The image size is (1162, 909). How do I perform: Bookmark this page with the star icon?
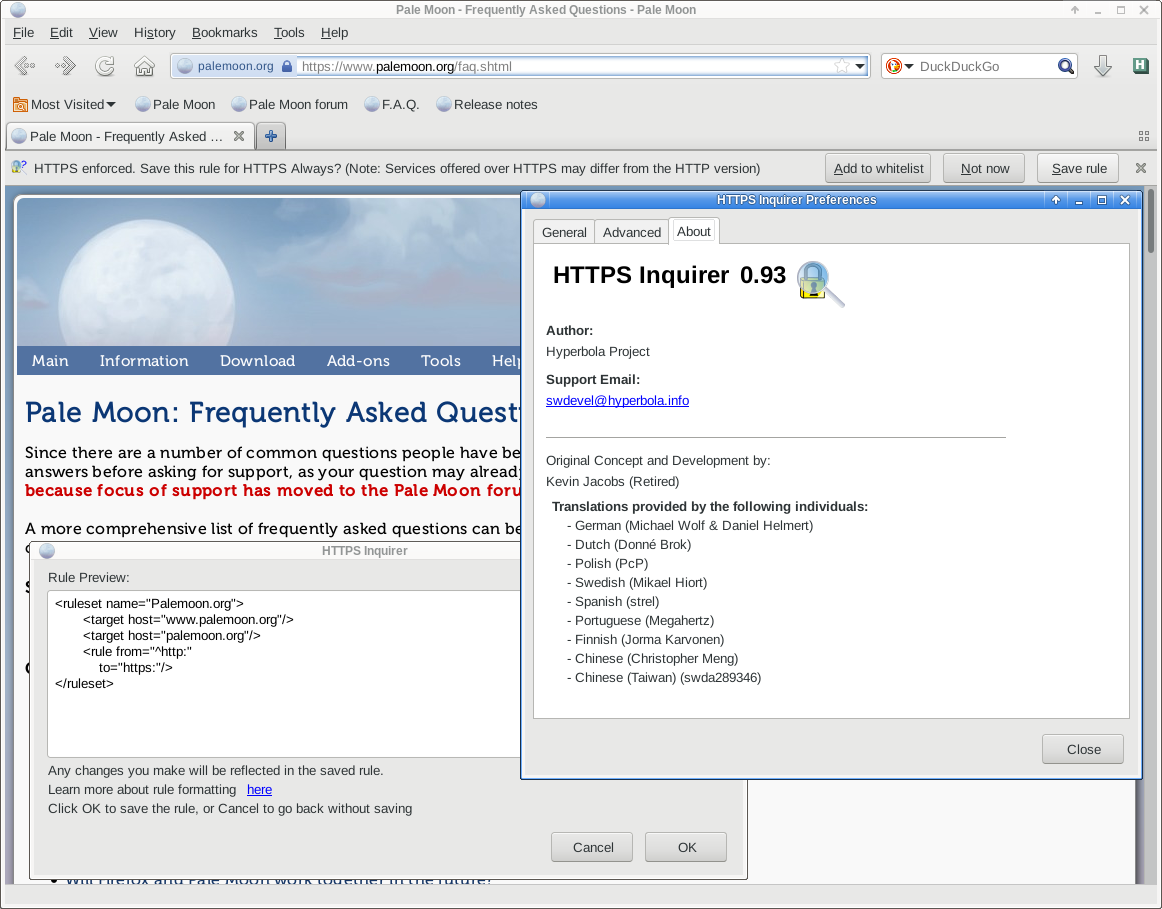(842, 66)
